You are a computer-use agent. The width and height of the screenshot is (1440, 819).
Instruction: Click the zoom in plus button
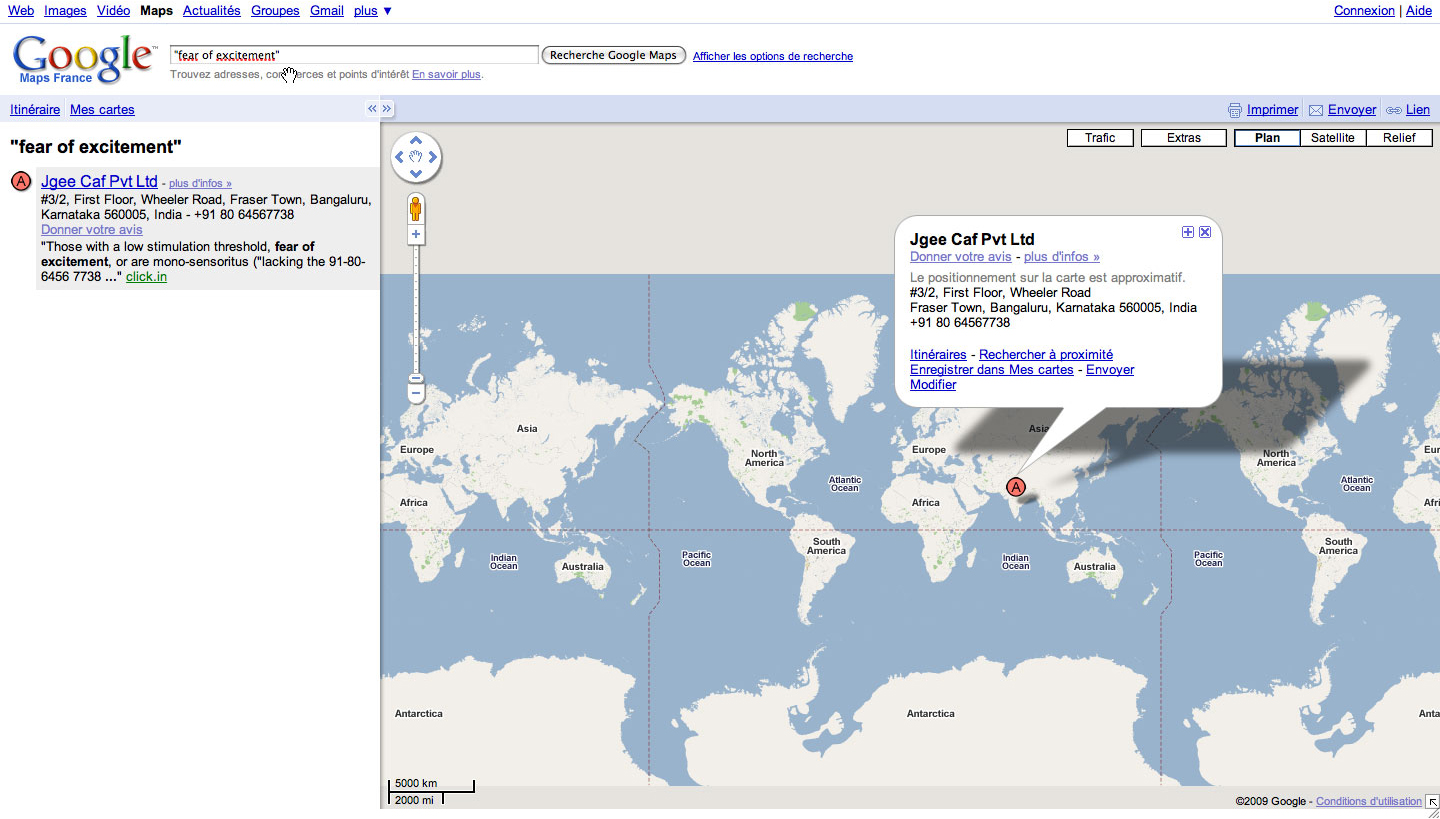[x=416, y=235]
